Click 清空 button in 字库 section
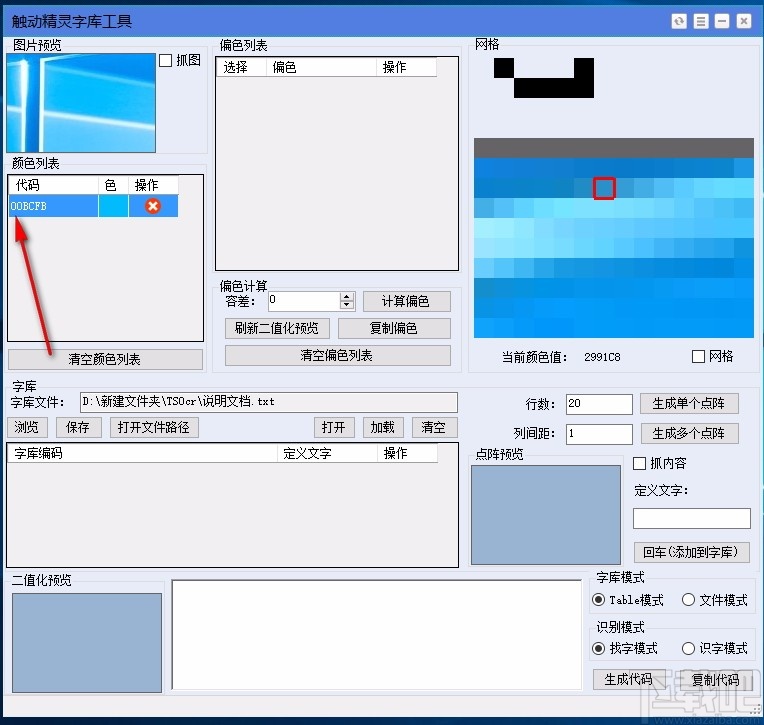The height and width of the screenshot is (725, 764). point(434,427)
